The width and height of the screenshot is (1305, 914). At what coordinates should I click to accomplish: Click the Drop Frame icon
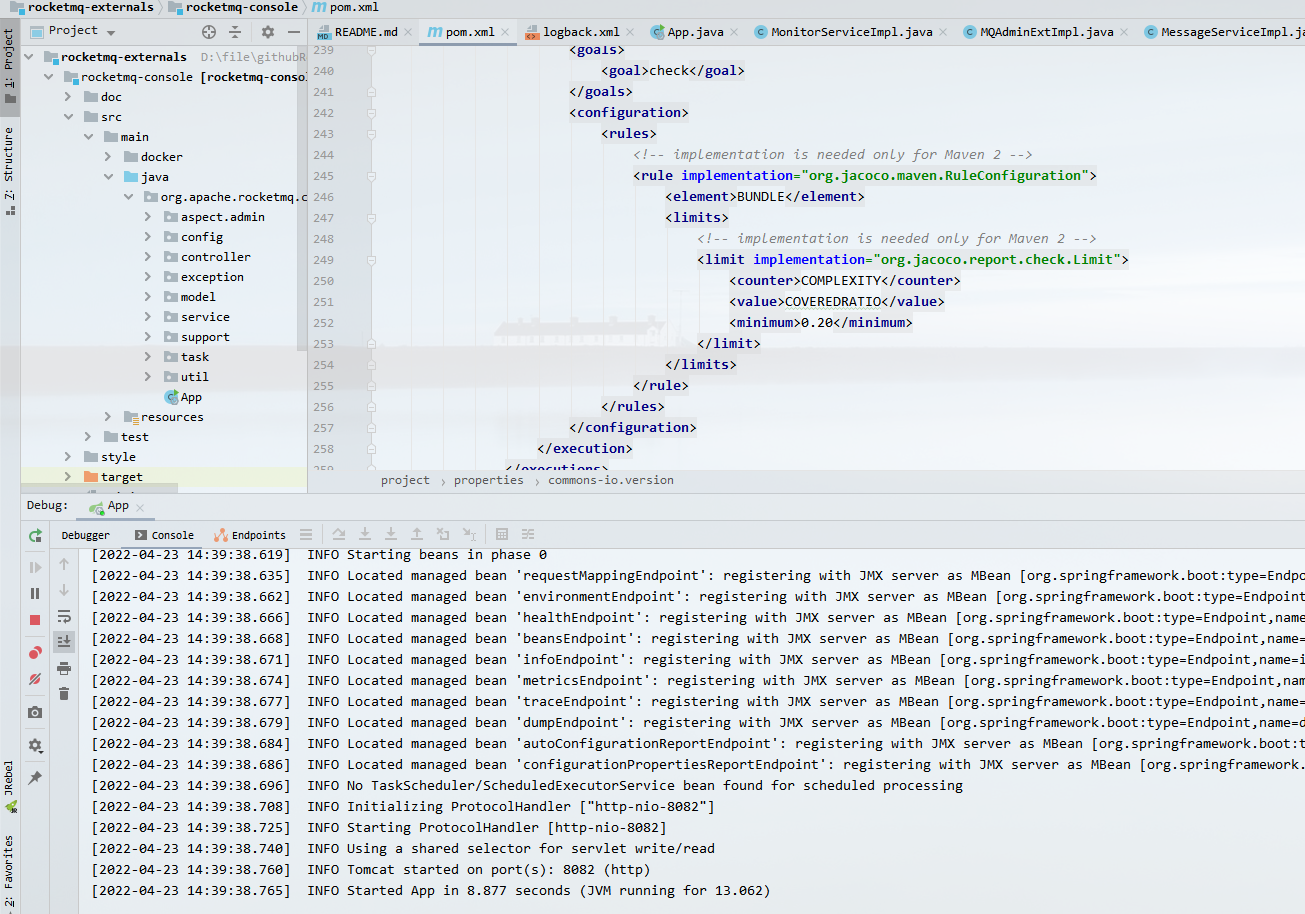point(443,535)
